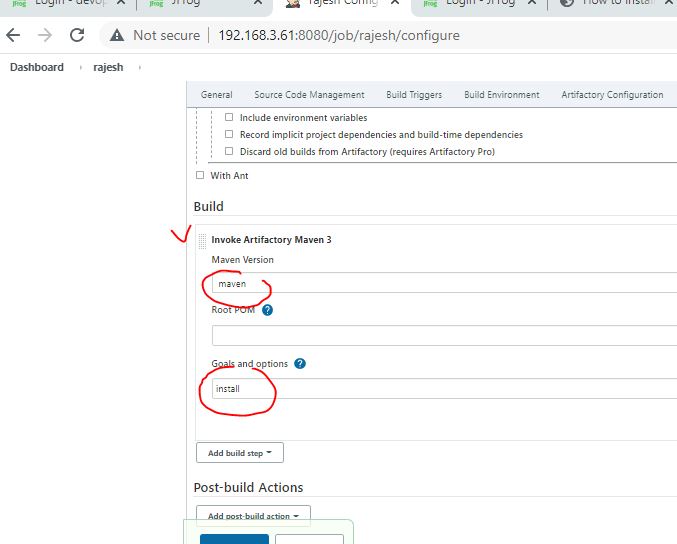677x544 pixels.
Task: Open help icon beside Goals and options
Action: tap(300, 364)
